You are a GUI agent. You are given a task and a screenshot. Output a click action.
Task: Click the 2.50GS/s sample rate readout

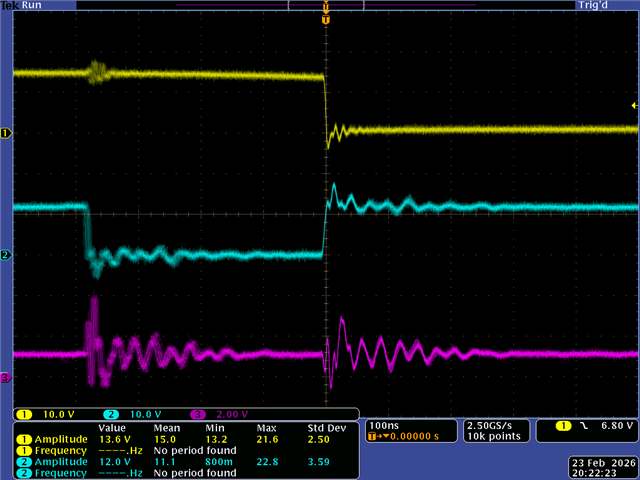click(x=490, y=426)
